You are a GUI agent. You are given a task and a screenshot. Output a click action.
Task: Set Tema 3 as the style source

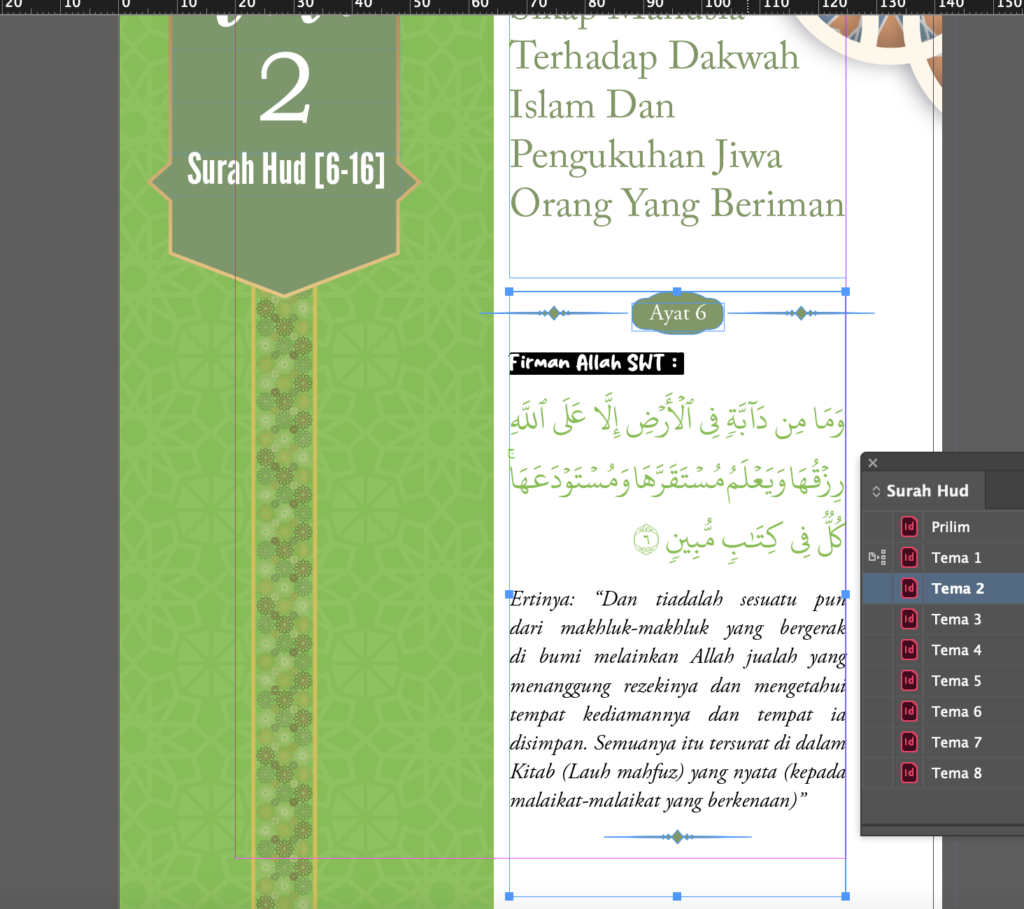[877, 619]
